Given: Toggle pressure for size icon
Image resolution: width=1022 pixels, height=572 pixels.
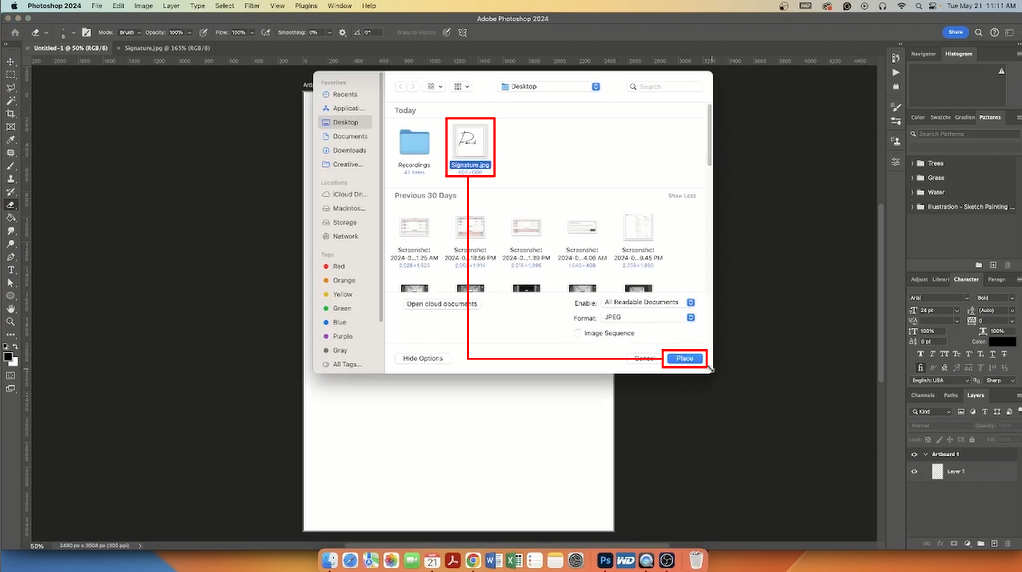Looking at the screenshot, I should click(446, 33).
